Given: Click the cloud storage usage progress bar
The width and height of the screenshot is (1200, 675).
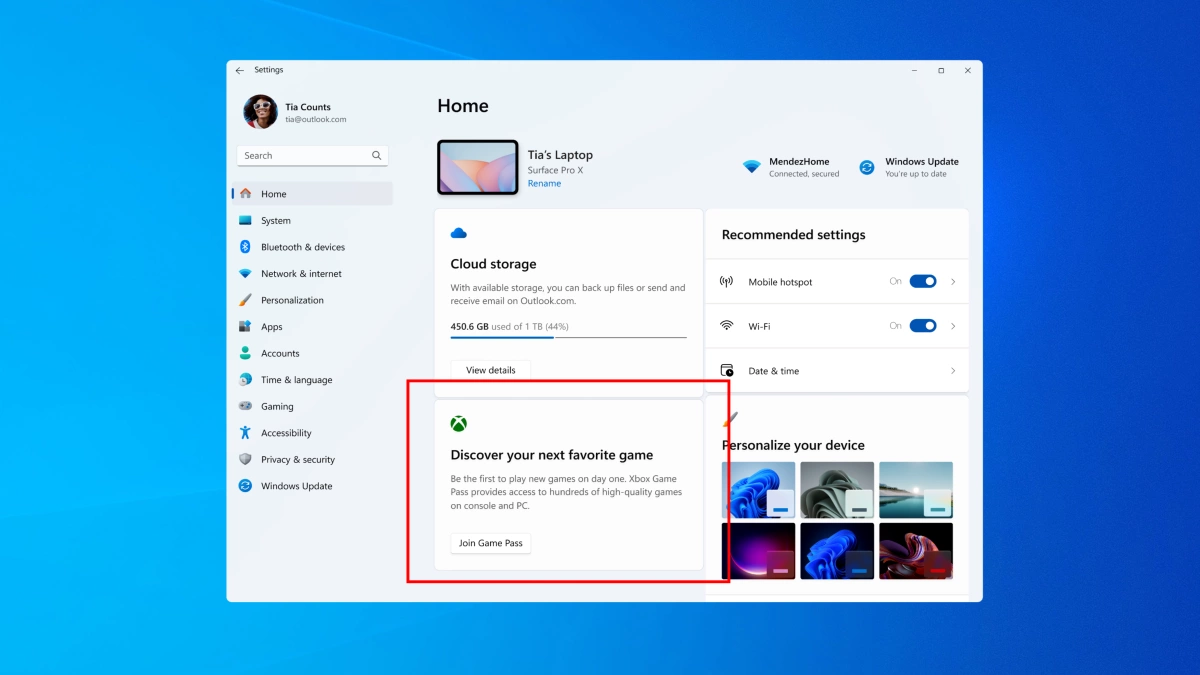Looking at the screenshot, I should (x=568, y=337).
